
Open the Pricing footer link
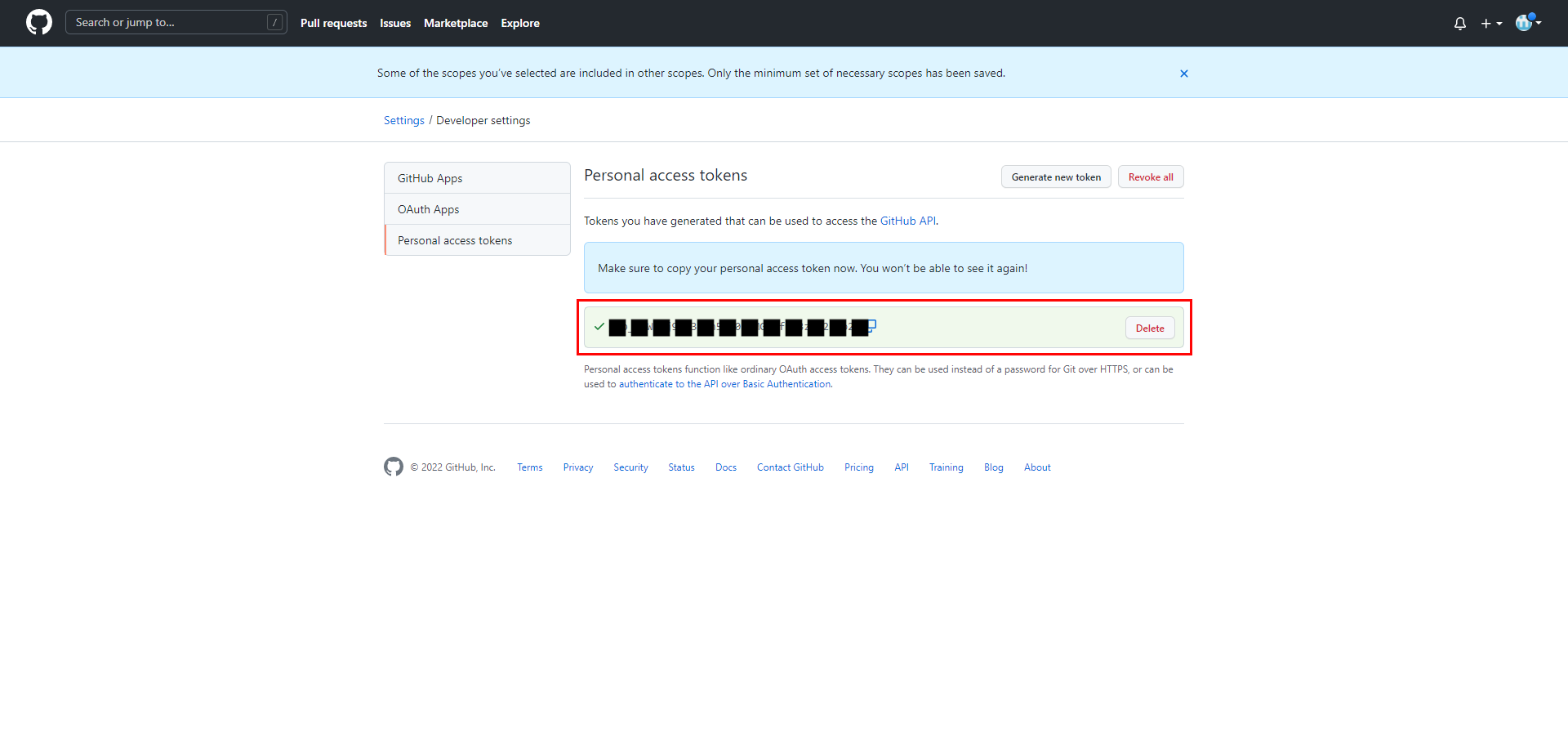pyautogui.click(x=859, y=467)
